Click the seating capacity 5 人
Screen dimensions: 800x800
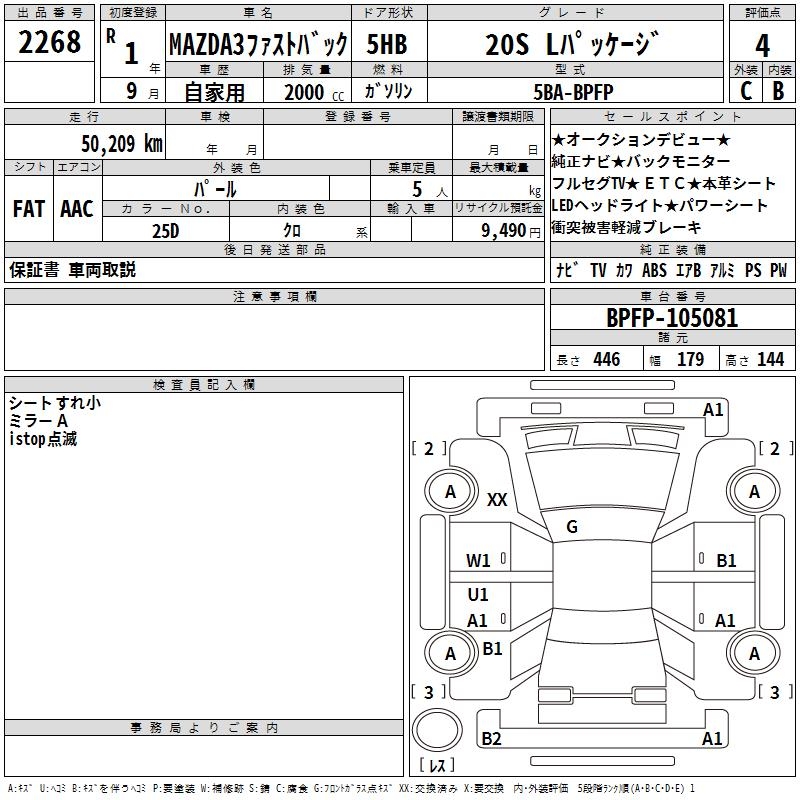(430, 190)
